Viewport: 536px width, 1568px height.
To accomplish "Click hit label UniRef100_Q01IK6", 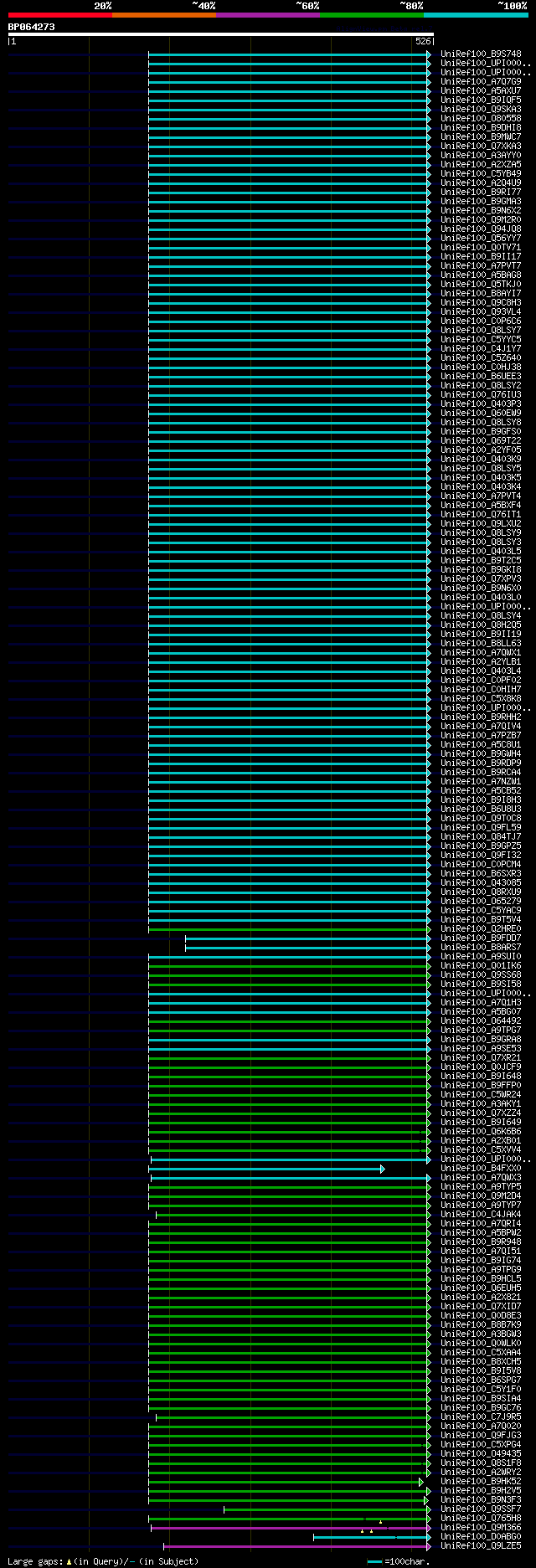I will click(481, 966).
